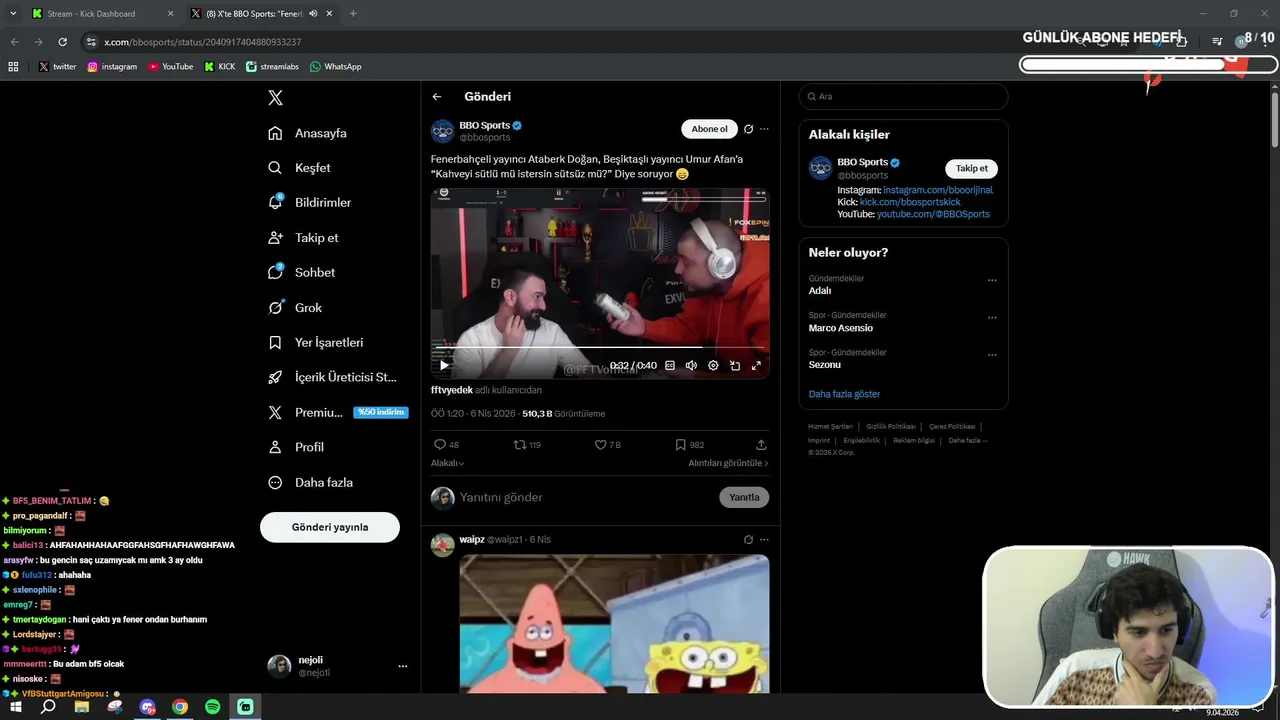Click the share post icon
The width and height of the screenshot is (1280, 720).
click(x=761, y=445)
